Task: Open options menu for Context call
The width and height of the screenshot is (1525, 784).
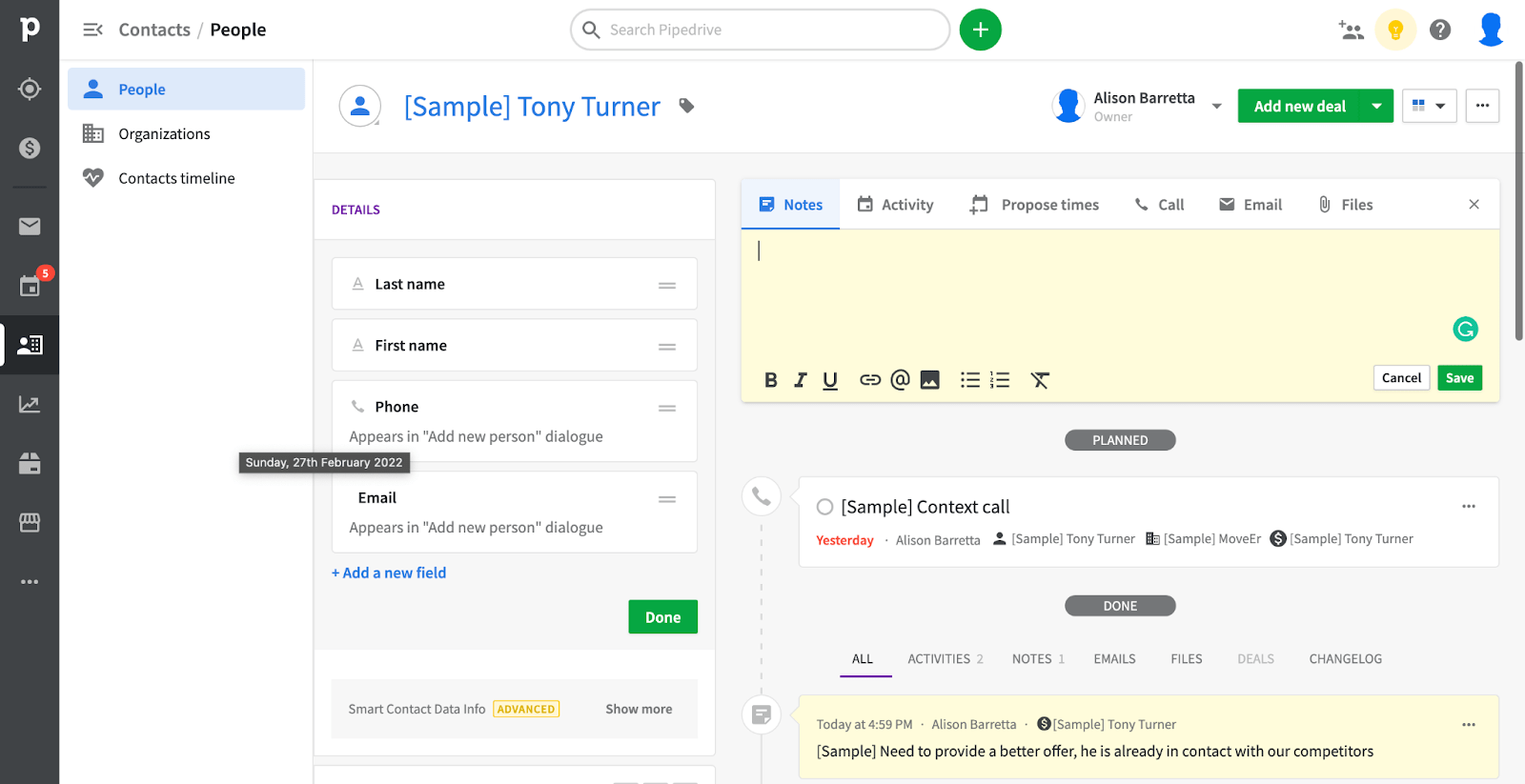Action: (x=1469, y=506)
